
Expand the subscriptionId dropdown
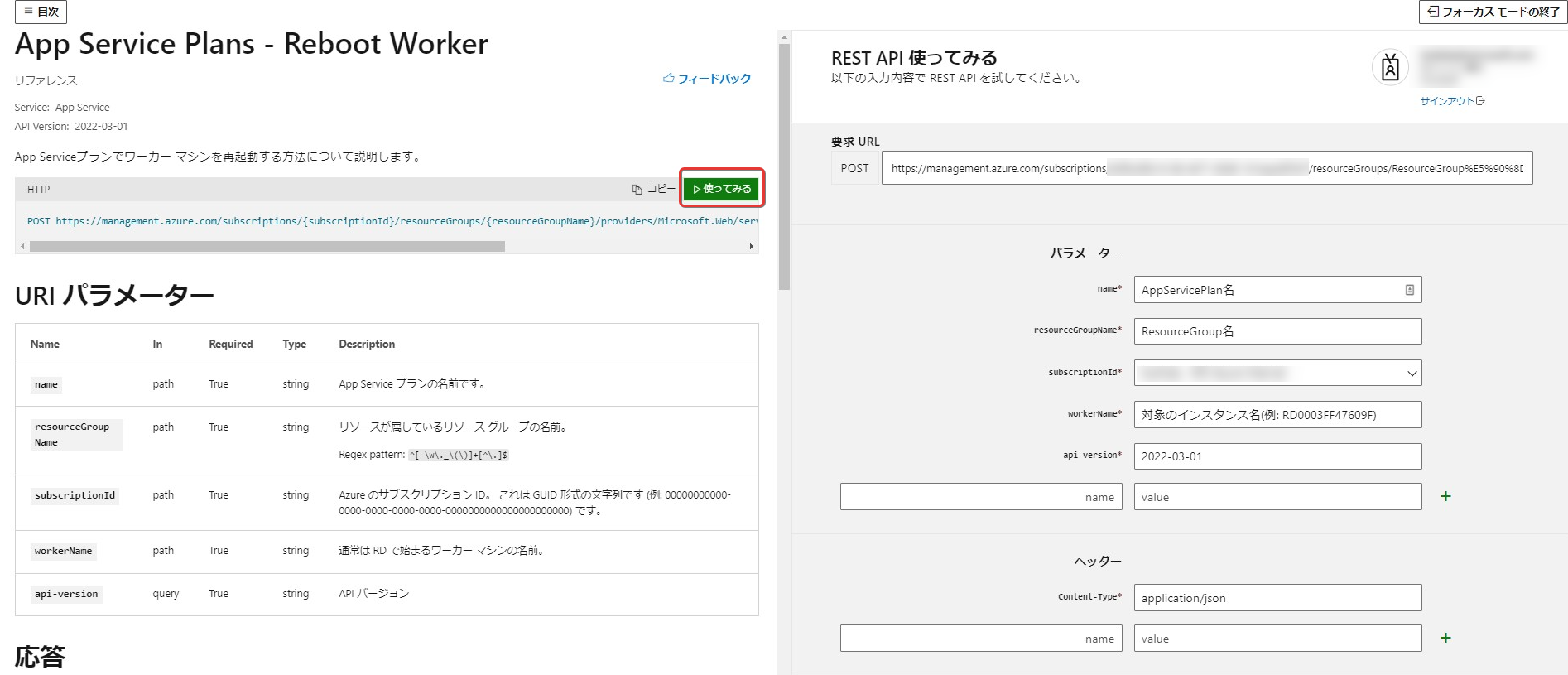1412,373
